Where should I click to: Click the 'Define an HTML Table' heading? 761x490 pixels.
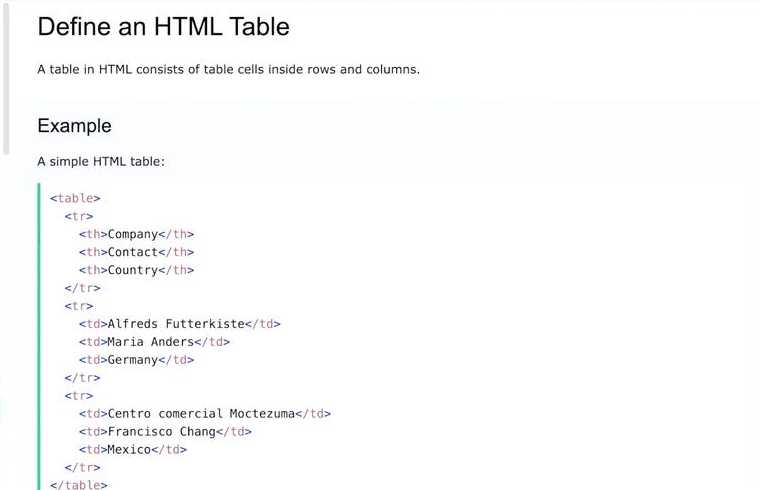coord(164,26)
